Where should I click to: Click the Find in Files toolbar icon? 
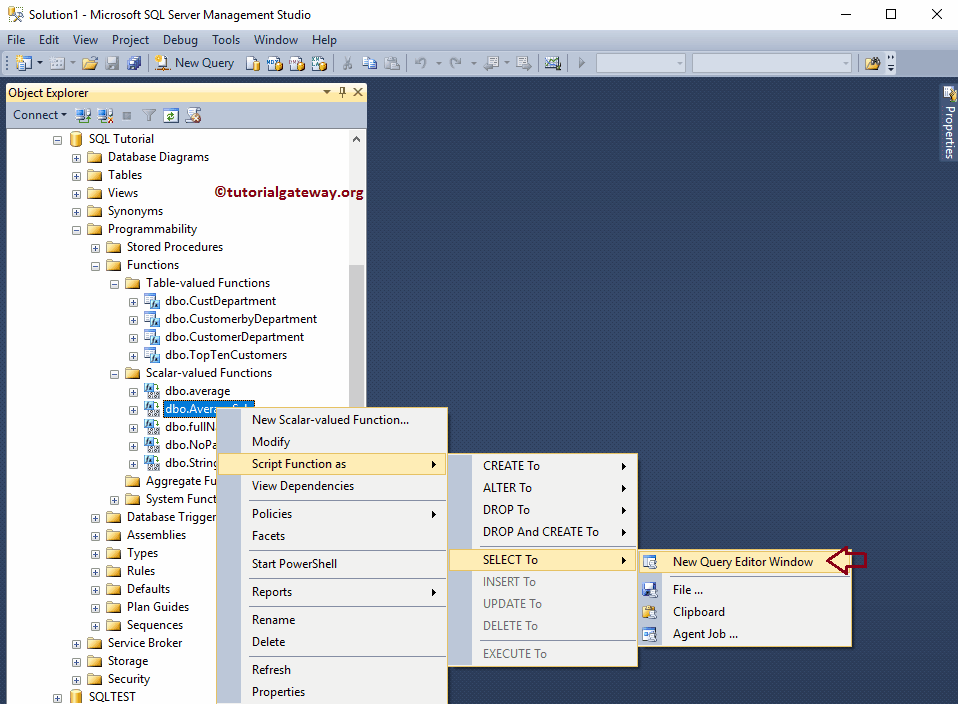[x=872, y=63]
